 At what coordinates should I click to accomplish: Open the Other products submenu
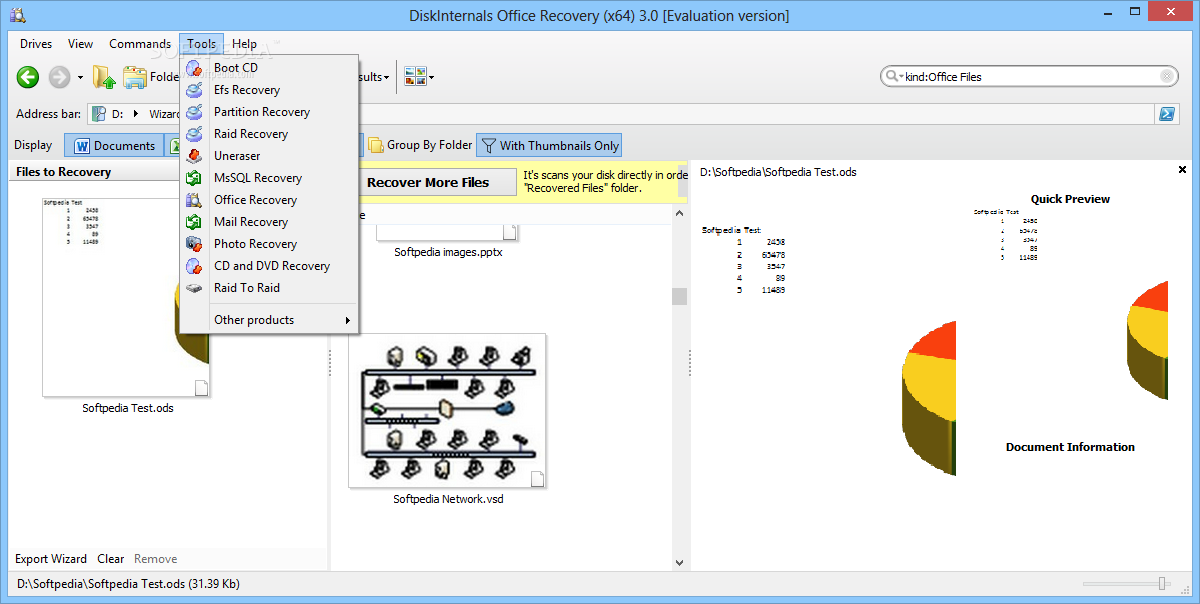[269, 320]
